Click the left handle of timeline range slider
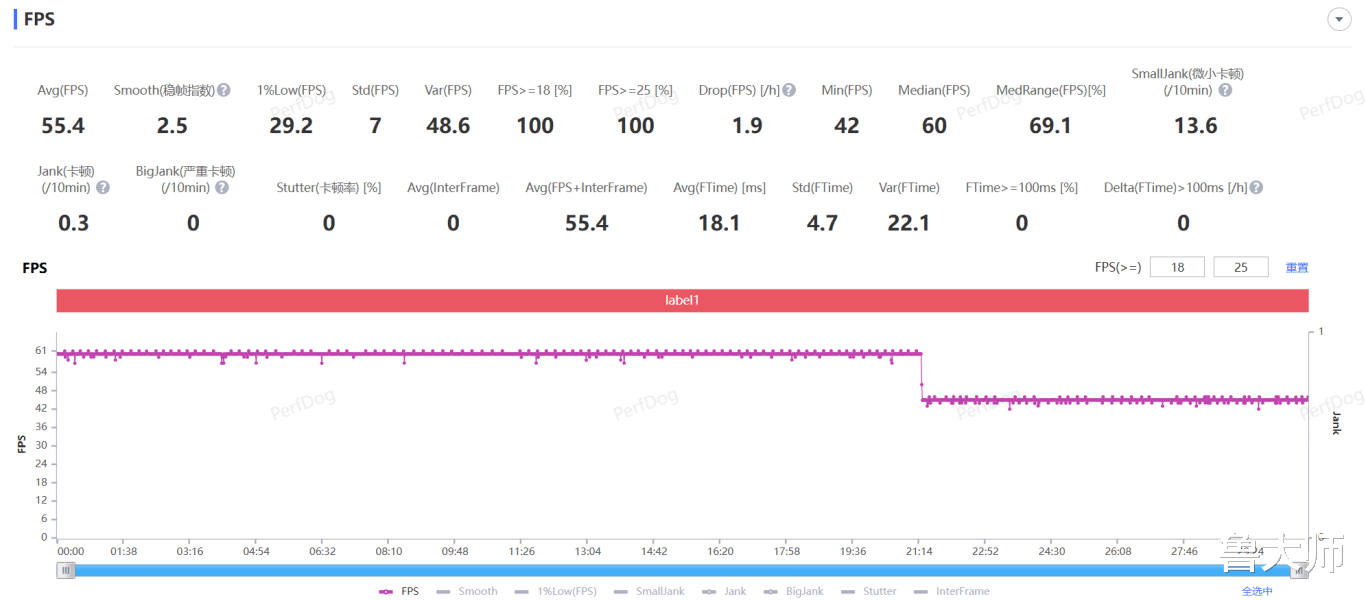Viewport: 1366px width, 601px height. tap(66, 570)
